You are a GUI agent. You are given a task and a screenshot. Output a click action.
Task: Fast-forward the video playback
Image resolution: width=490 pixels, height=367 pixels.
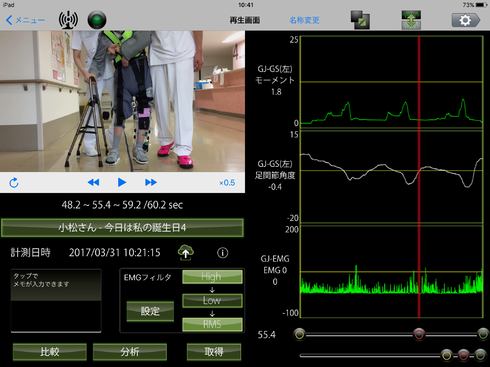[x=151, y=182]
